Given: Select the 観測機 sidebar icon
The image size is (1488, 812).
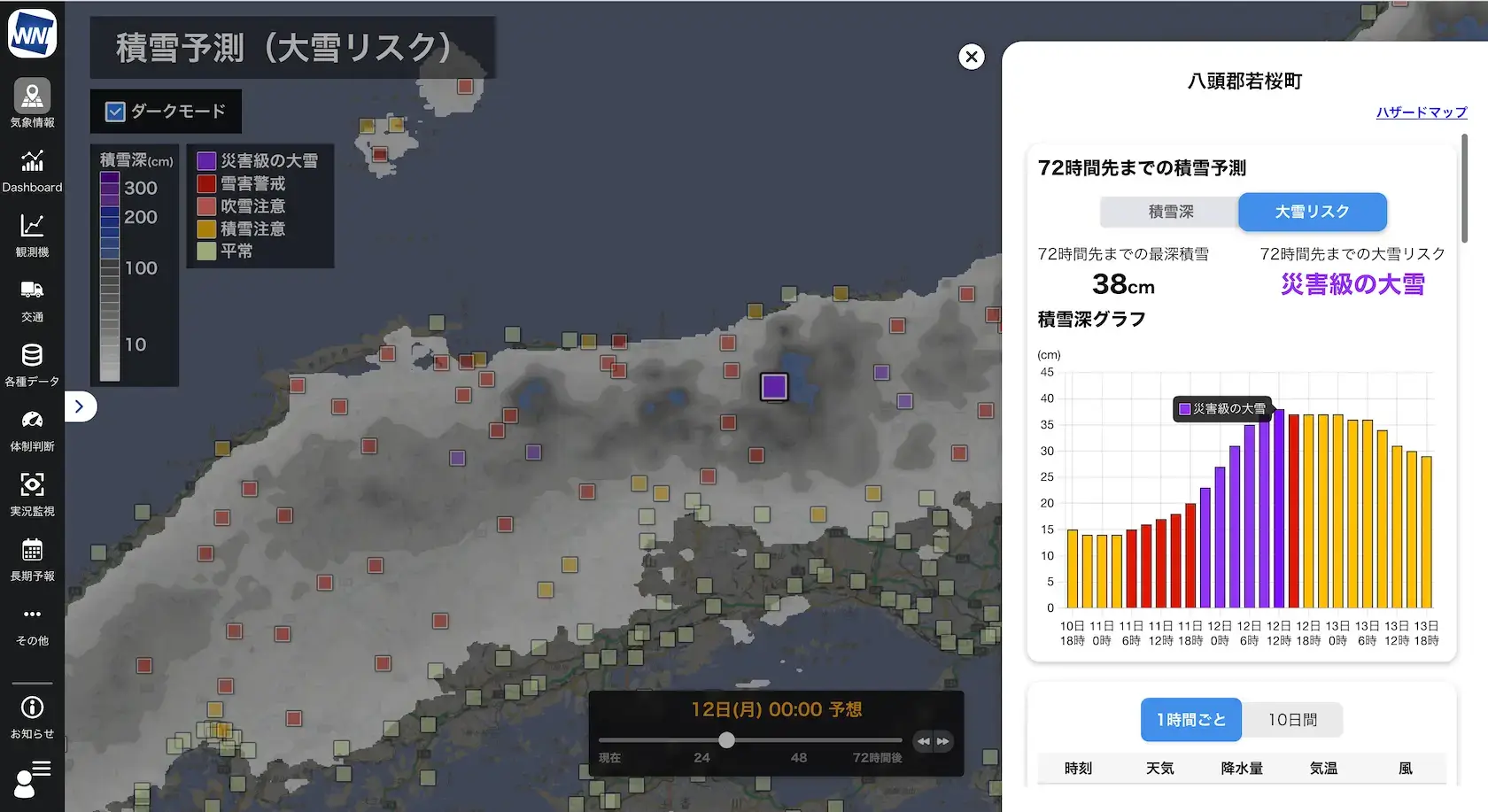Looking at the screenshot, I should tap(33, 234).
